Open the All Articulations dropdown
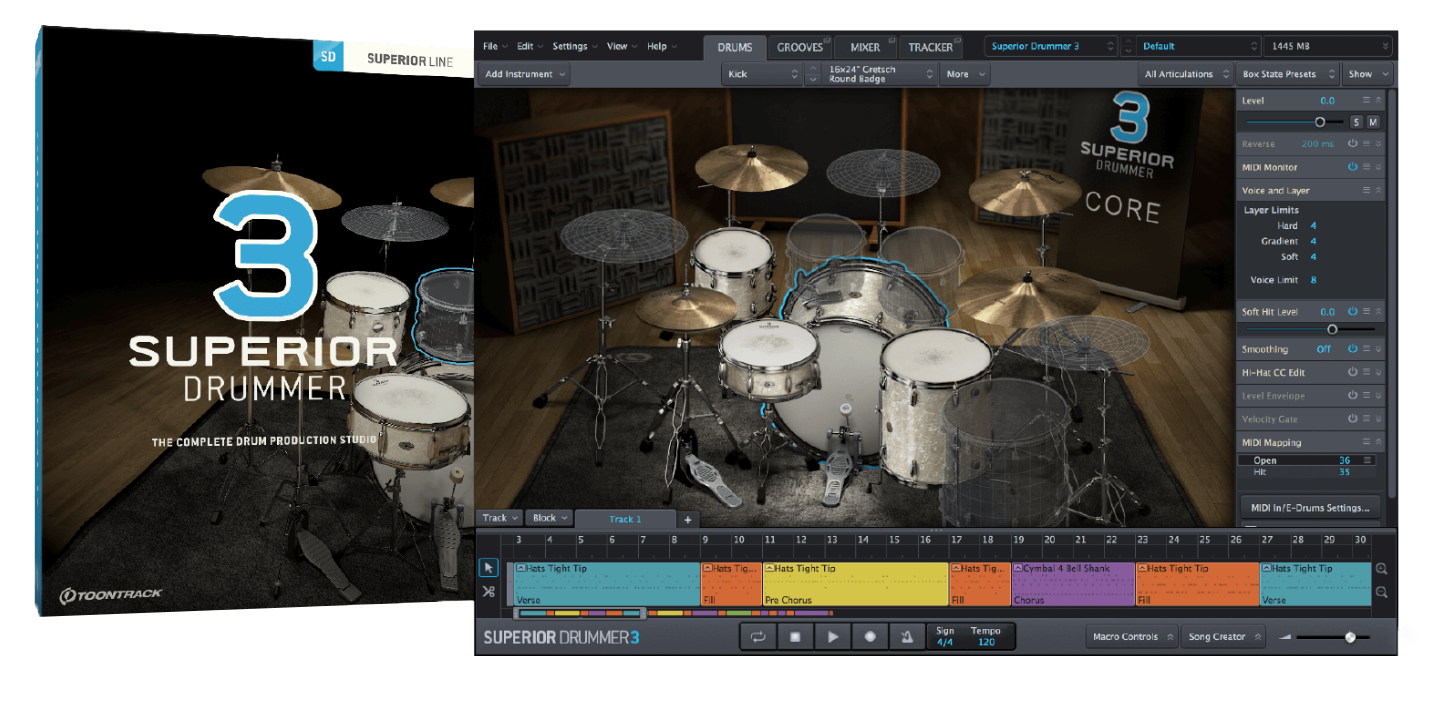 coord(1186,74)
